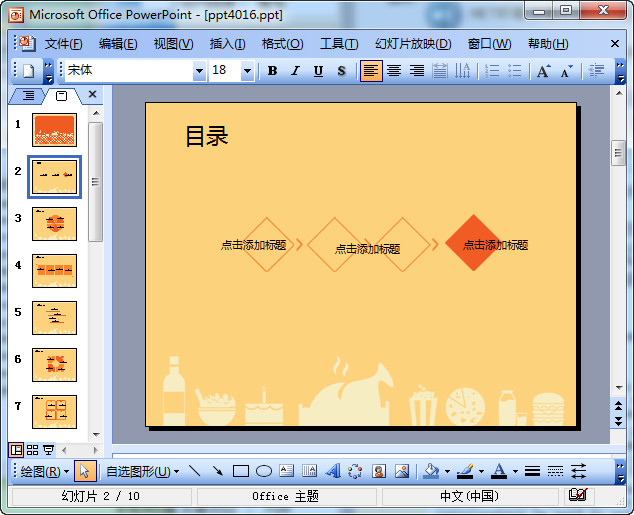Toggle numbered list formatting

492,71
